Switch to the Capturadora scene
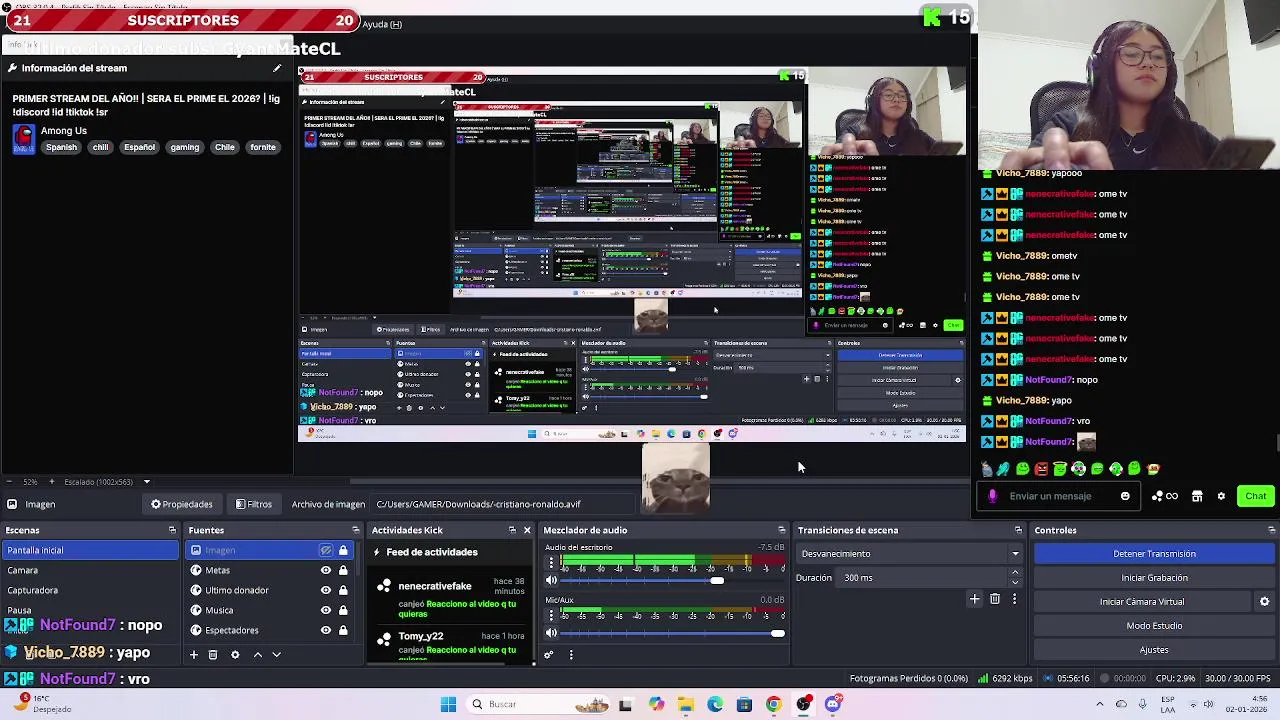This screenshot has width=1280, height=720. tap(90, 590)
